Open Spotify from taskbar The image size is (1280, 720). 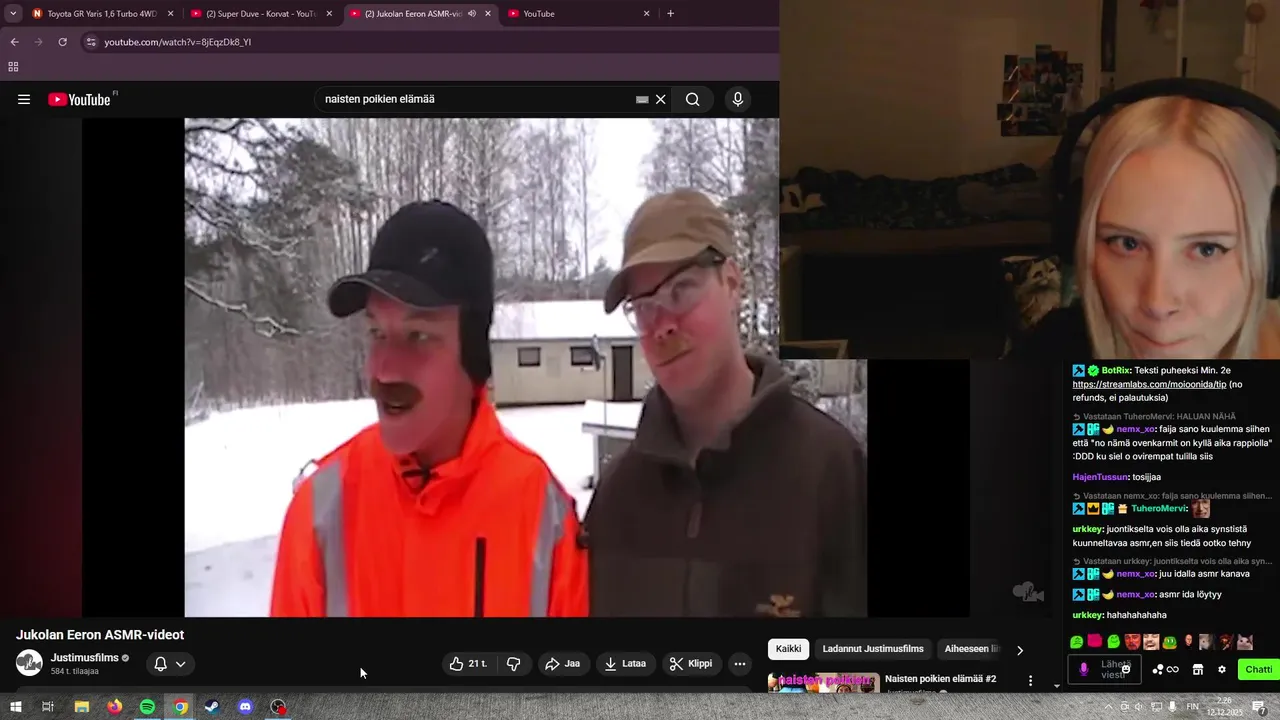pos(147,707)
